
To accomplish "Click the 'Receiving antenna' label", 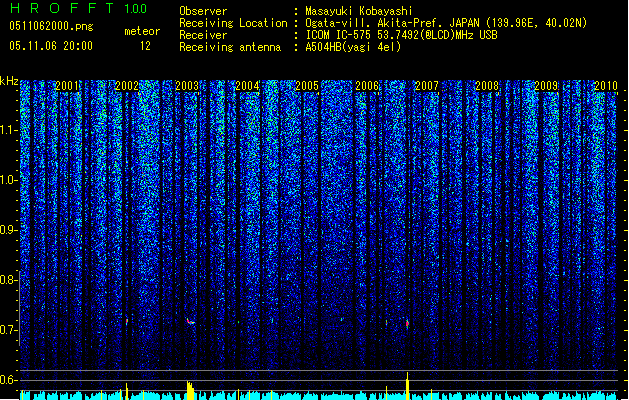I will [x=230, y=47].
